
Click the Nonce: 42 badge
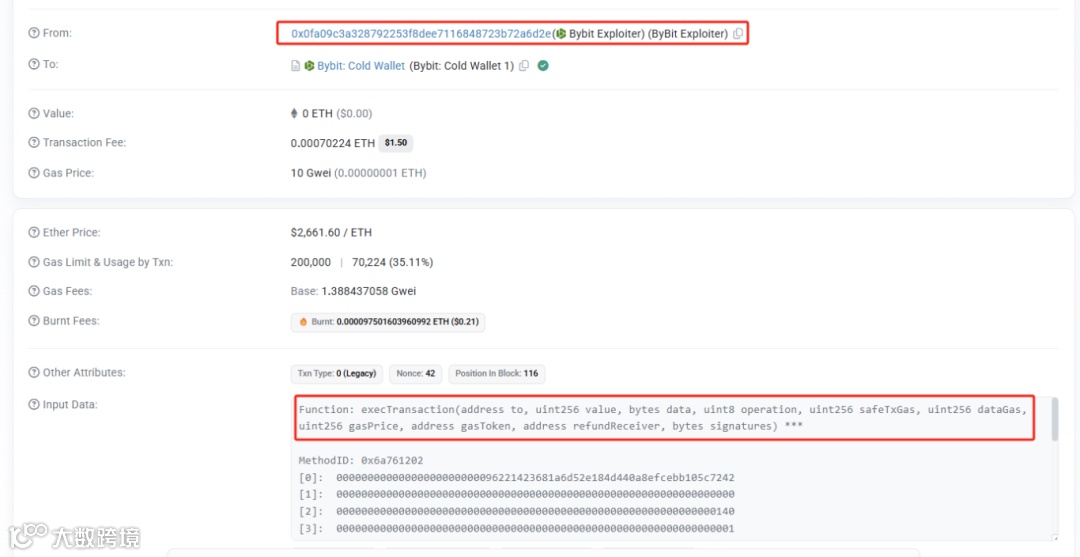click(x=415, y=374)
